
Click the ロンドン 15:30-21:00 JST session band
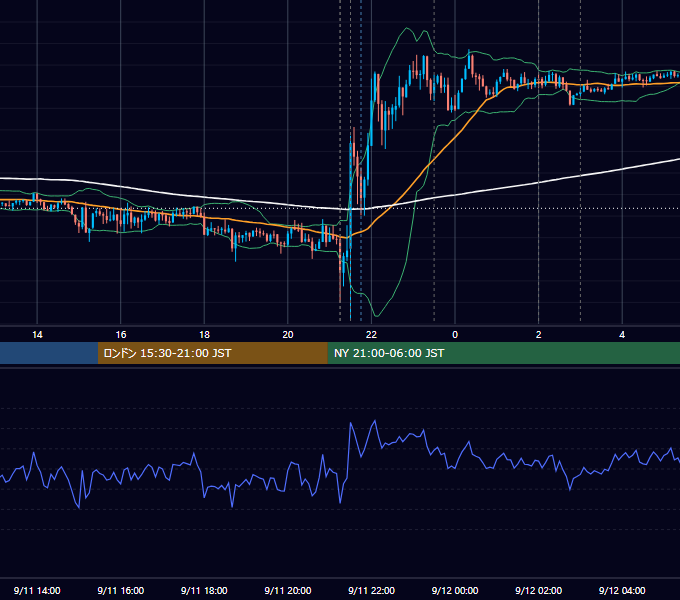point(212,353)
